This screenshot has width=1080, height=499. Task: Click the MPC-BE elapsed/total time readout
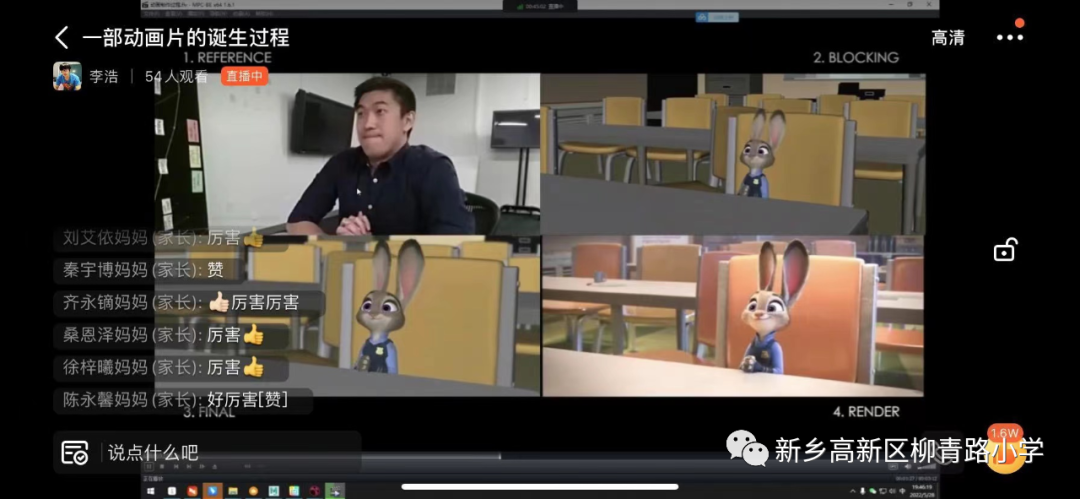click(916, 478)
